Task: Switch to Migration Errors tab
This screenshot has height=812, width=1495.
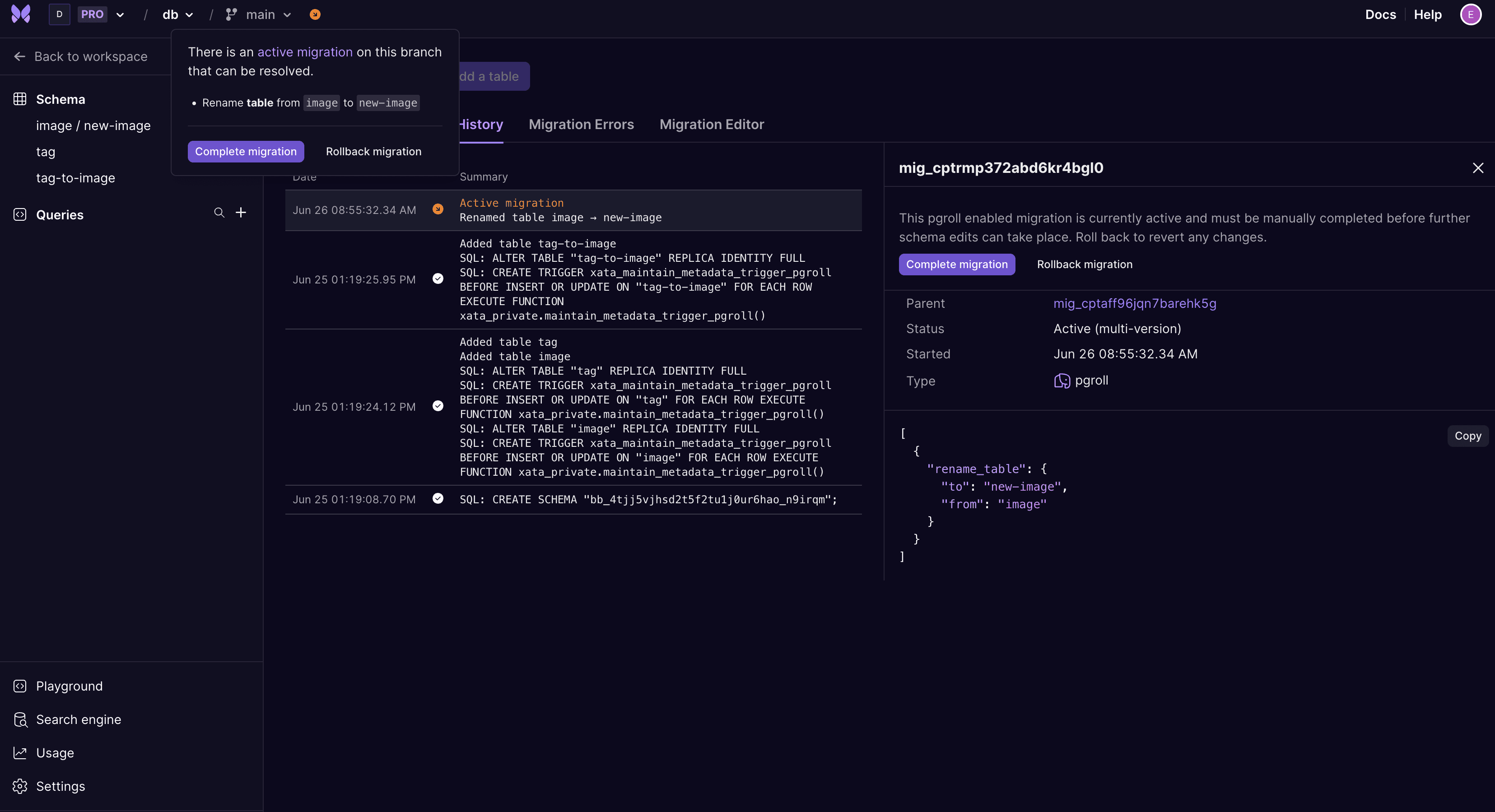Action: (x=581, y=124)
